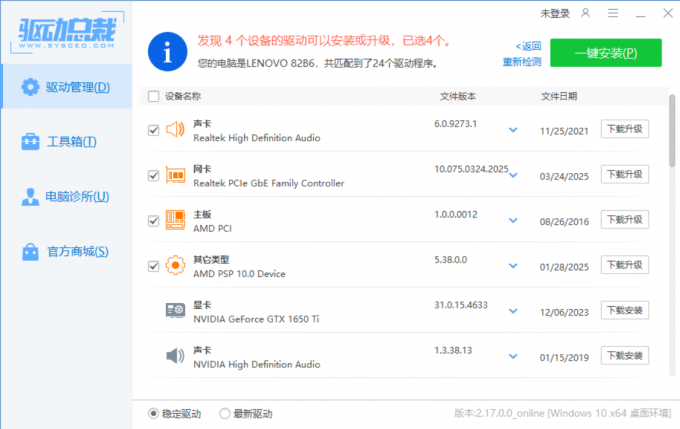Toggle the select-all checkbox beside 设备名称
The height and width of the screenshot is (429, 680).
(x=154, y=96)
